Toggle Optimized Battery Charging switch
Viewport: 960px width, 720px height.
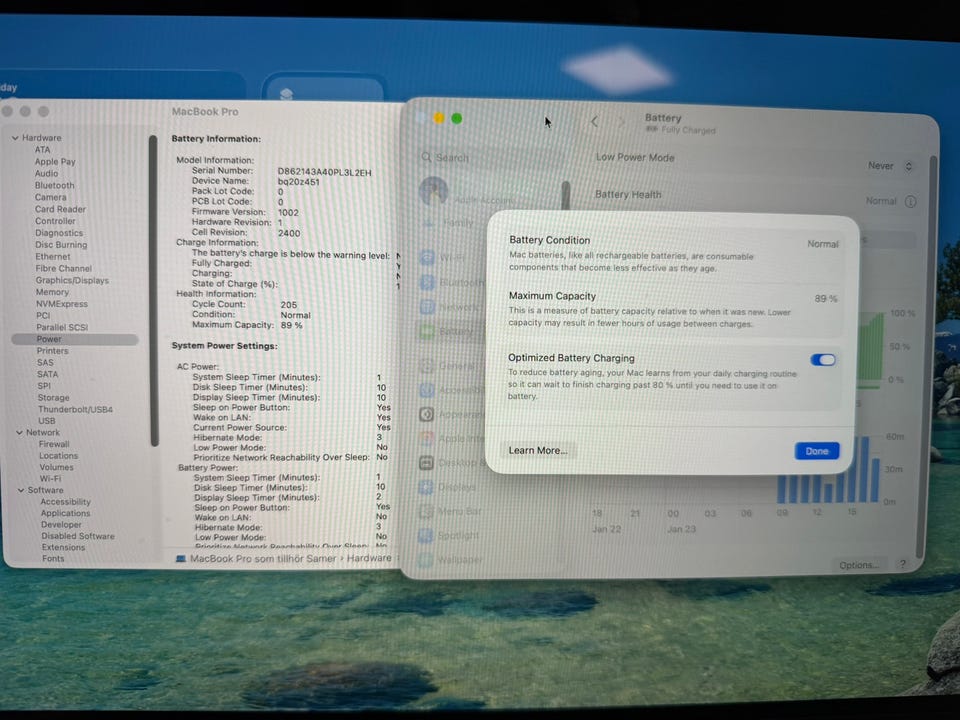pos(823,360)
